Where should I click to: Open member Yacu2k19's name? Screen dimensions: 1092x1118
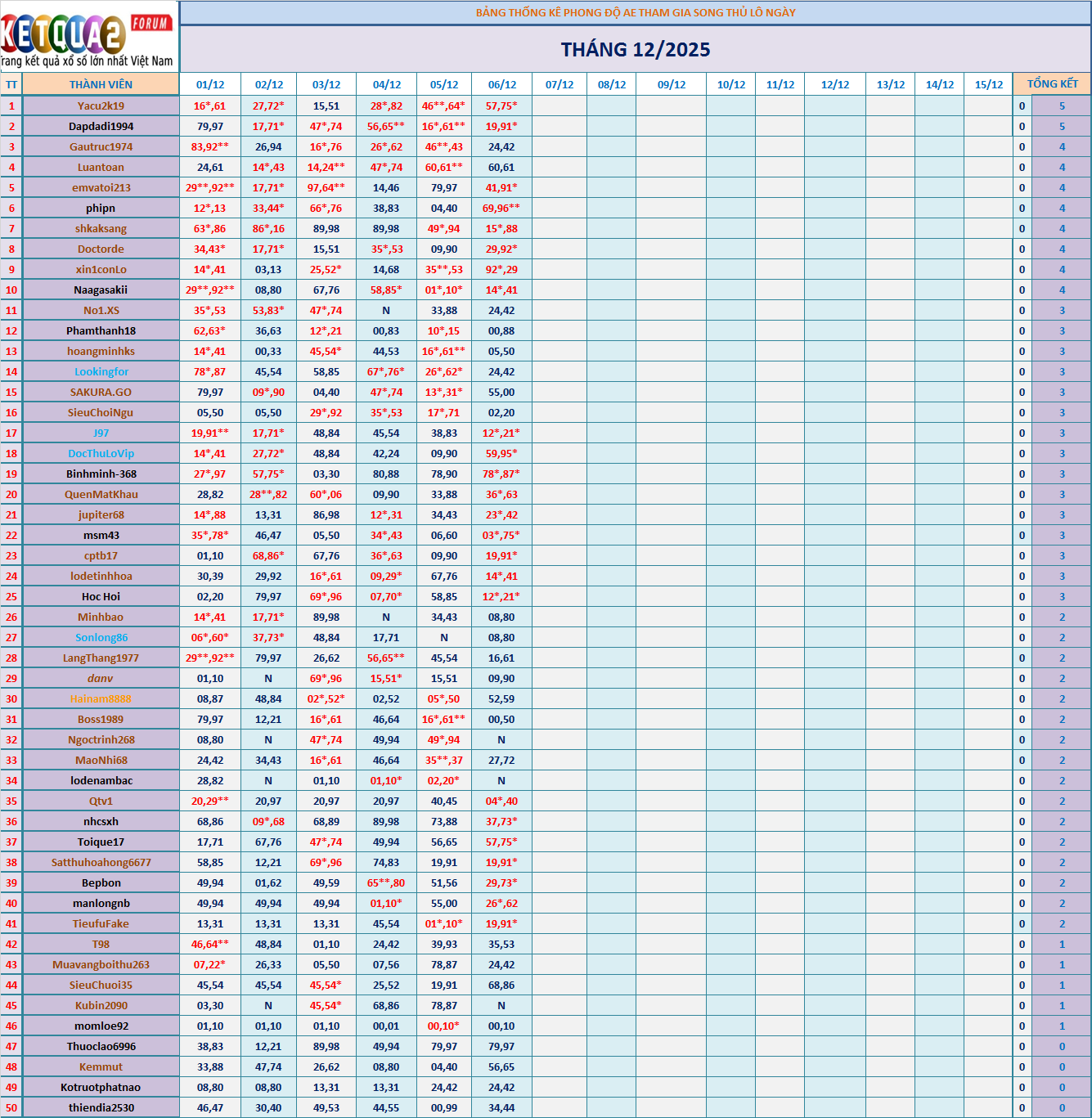(x=101, y=106)
